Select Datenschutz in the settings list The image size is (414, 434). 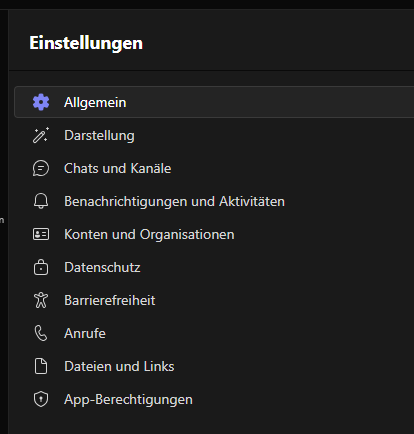tap(214, 267)
